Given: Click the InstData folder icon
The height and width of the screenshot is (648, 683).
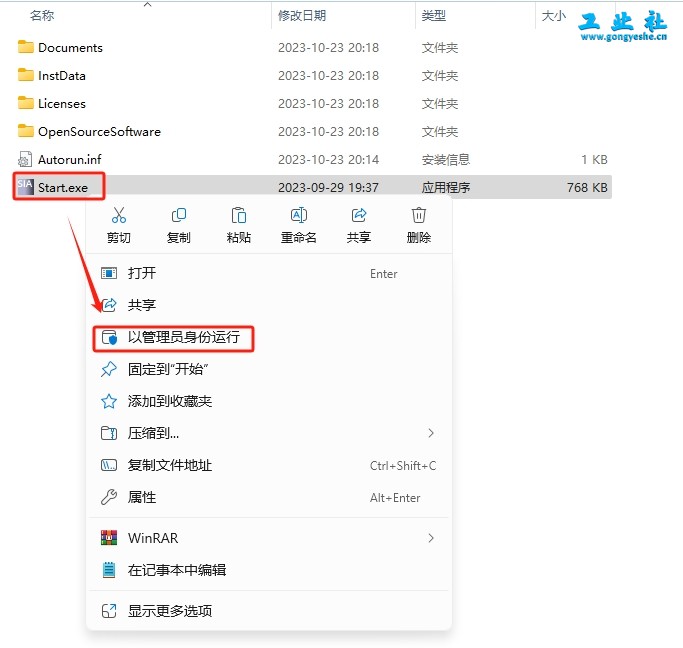Looking at the screenshot, I should (x=26, y=75).
